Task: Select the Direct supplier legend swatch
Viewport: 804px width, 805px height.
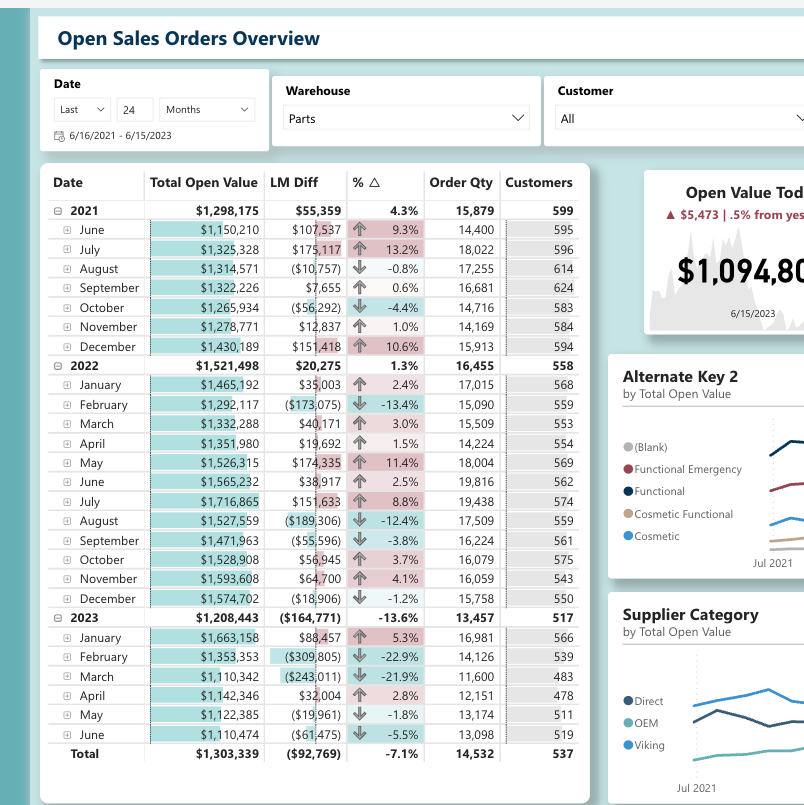Action: tap(628, 701)
